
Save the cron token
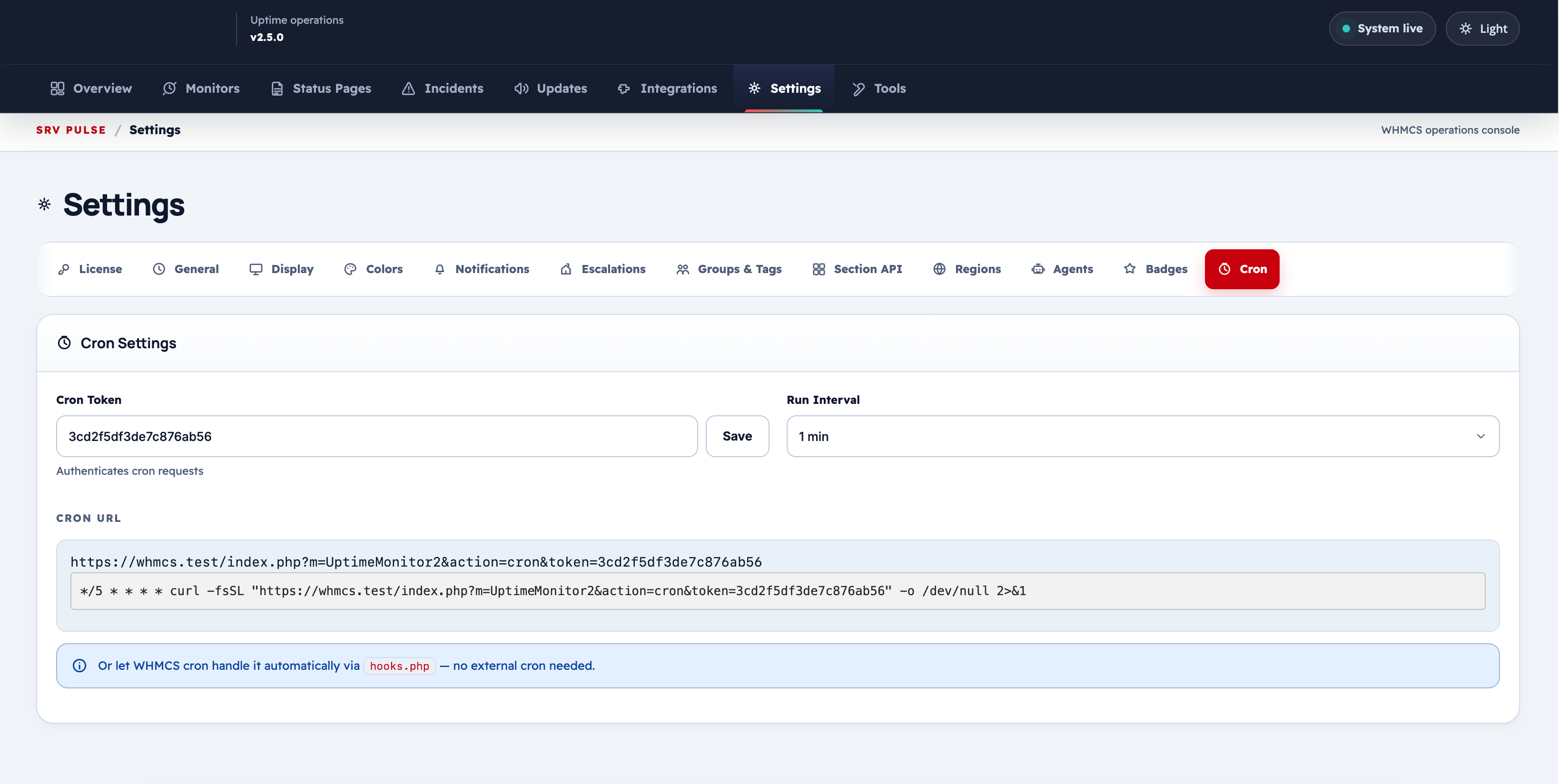(x=737, y=436)
